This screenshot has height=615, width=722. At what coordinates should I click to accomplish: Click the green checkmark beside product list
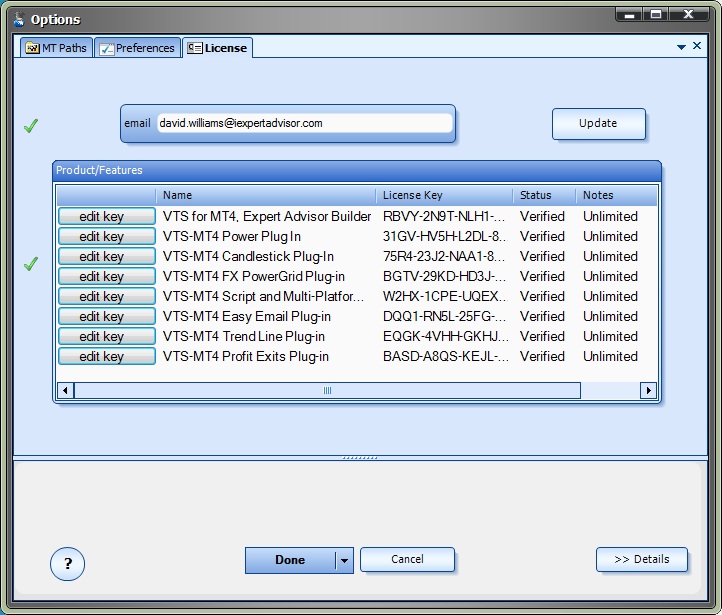click(31, 263)
